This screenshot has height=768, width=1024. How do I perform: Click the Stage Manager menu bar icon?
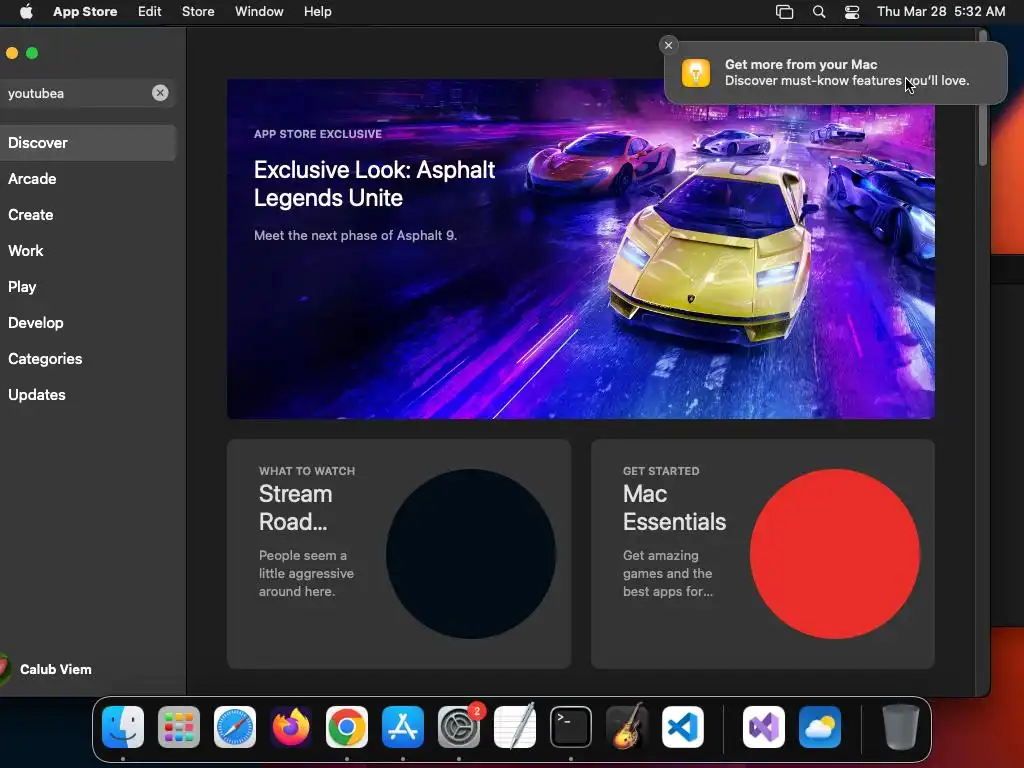784,12
